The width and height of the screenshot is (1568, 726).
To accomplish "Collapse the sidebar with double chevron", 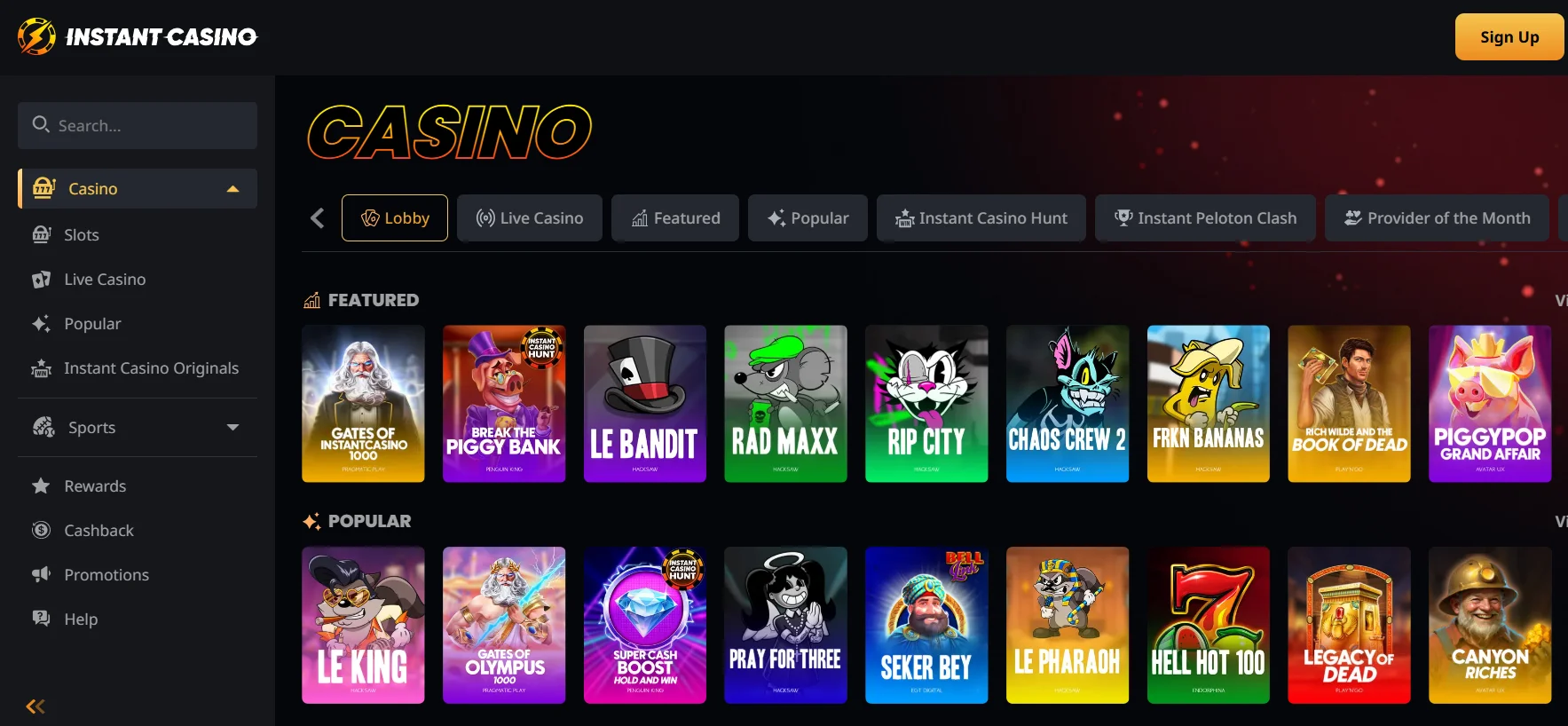I will click(35, 706).
